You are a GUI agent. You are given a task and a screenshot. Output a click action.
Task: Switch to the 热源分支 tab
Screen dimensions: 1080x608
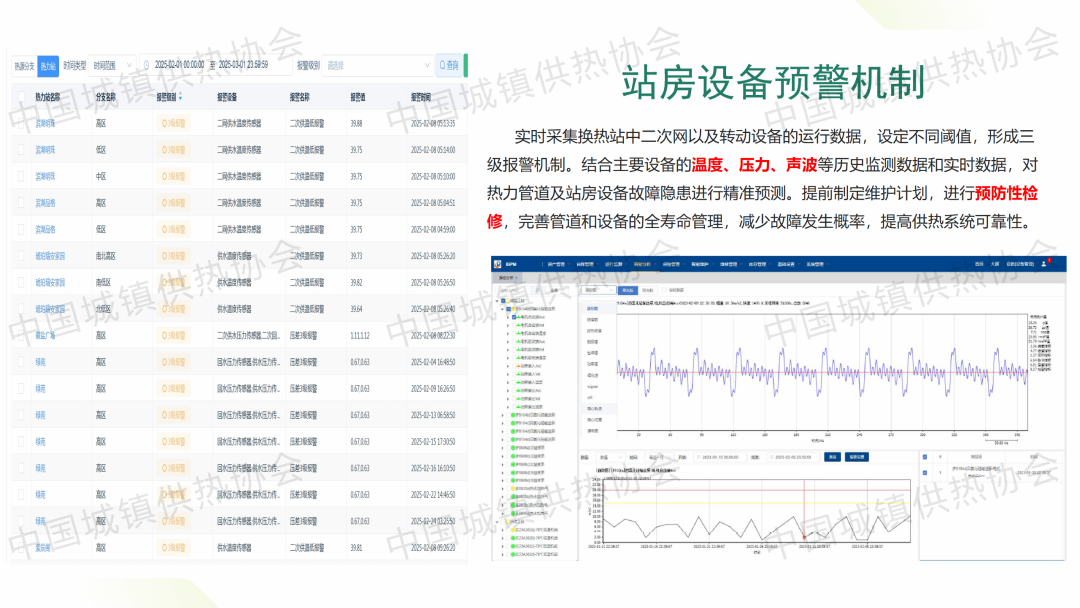(24, 66)
